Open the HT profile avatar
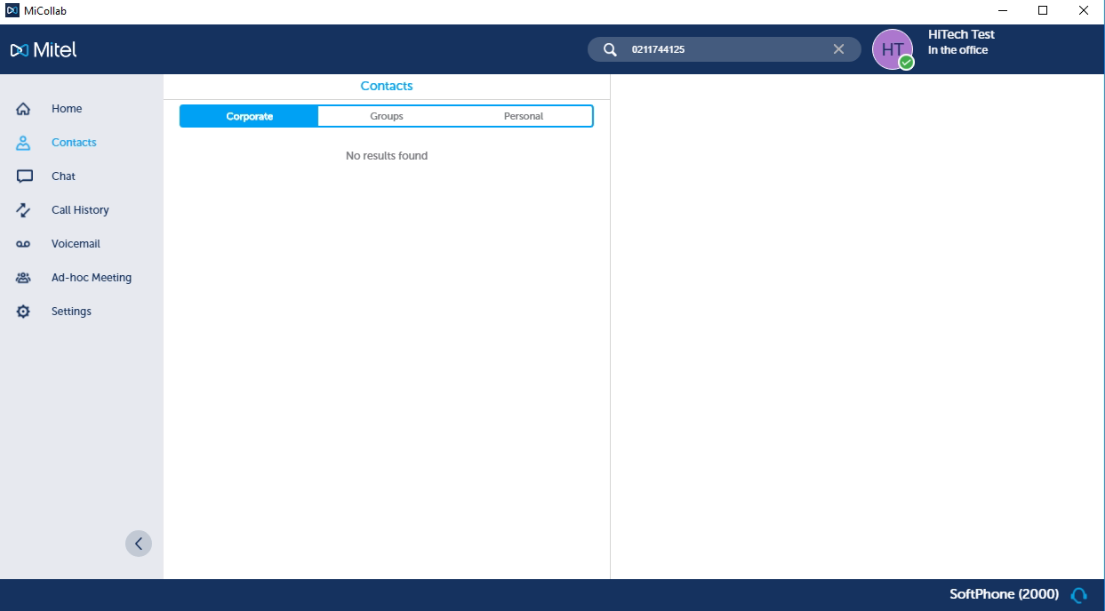Image resolution: width=1105 pixels, height=611 pixels. 892,50
